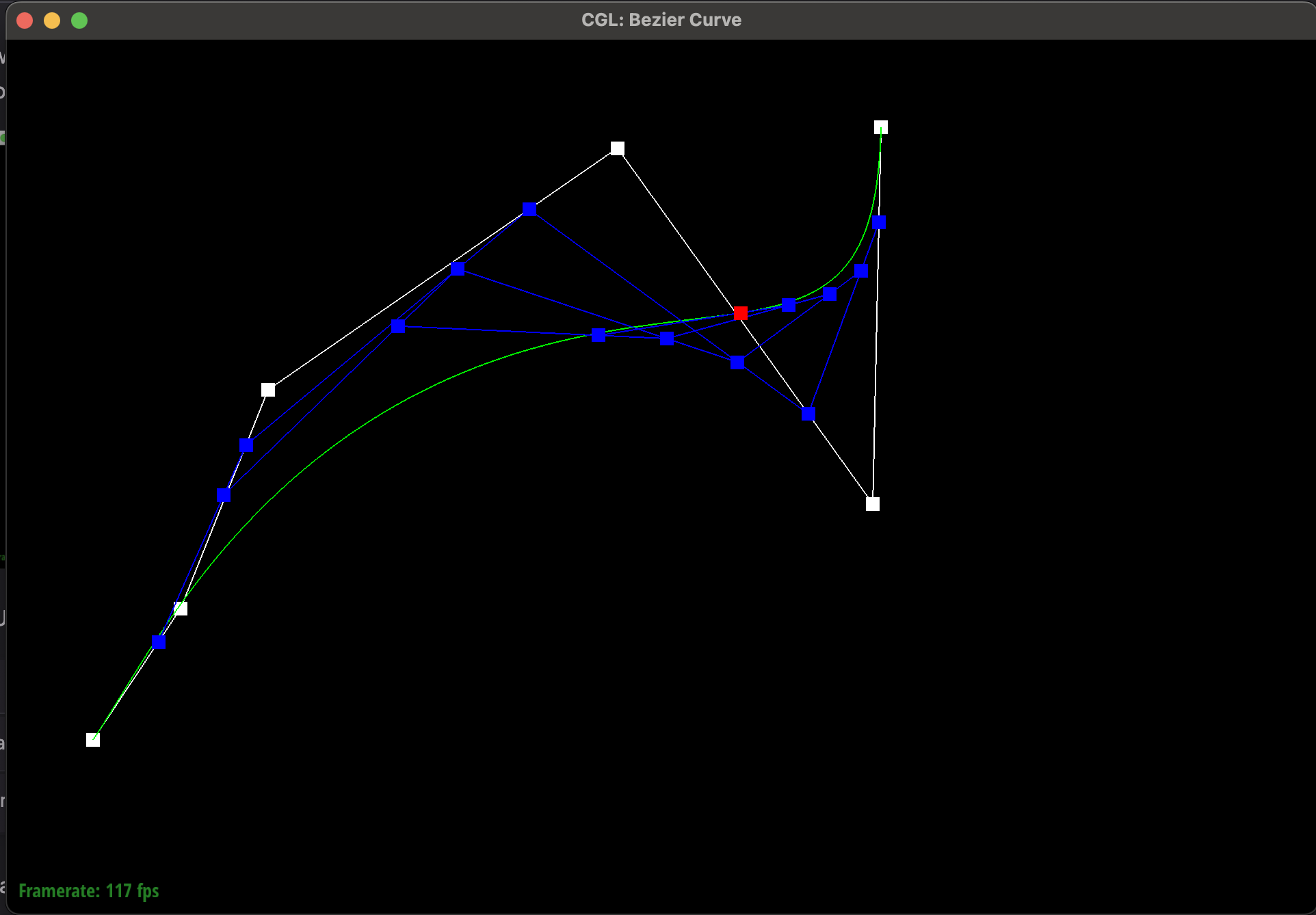Maximize the window with the green button
Screen dimensions: 1316x915
[x=79, y=21]
